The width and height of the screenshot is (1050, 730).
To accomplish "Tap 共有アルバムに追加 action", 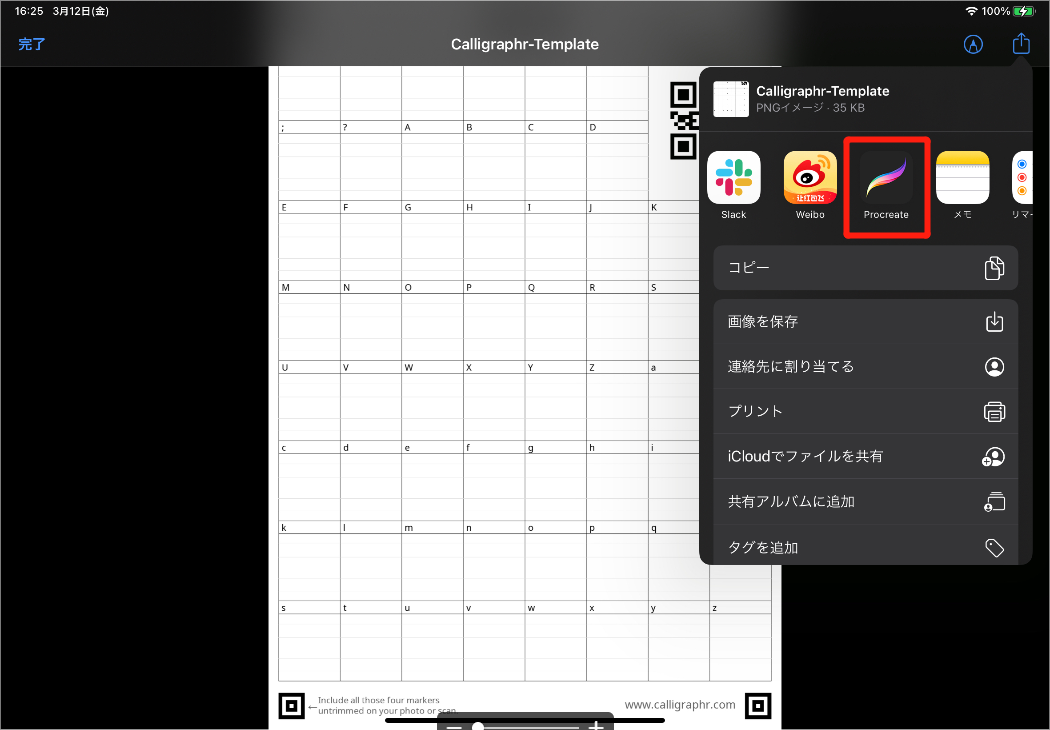I will (865, 501).
